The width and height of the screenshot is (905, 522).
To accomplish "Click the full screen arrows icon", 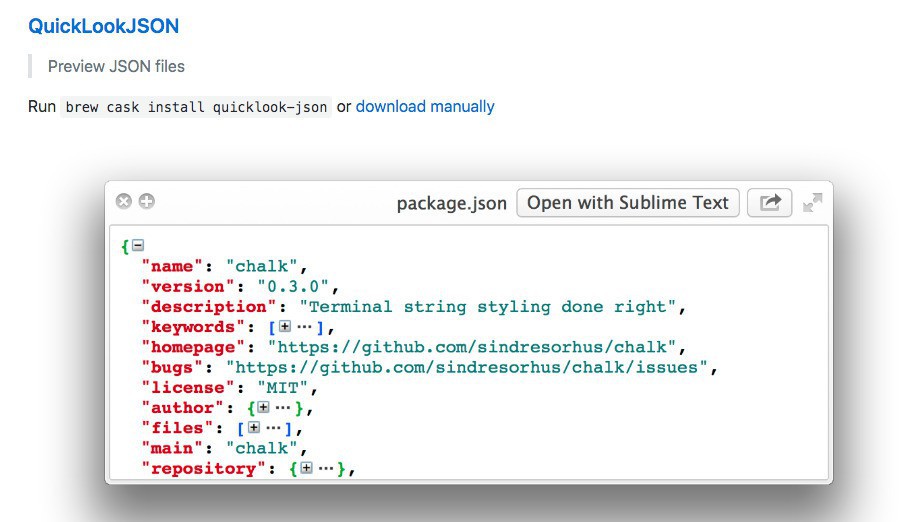I will 813,203.
